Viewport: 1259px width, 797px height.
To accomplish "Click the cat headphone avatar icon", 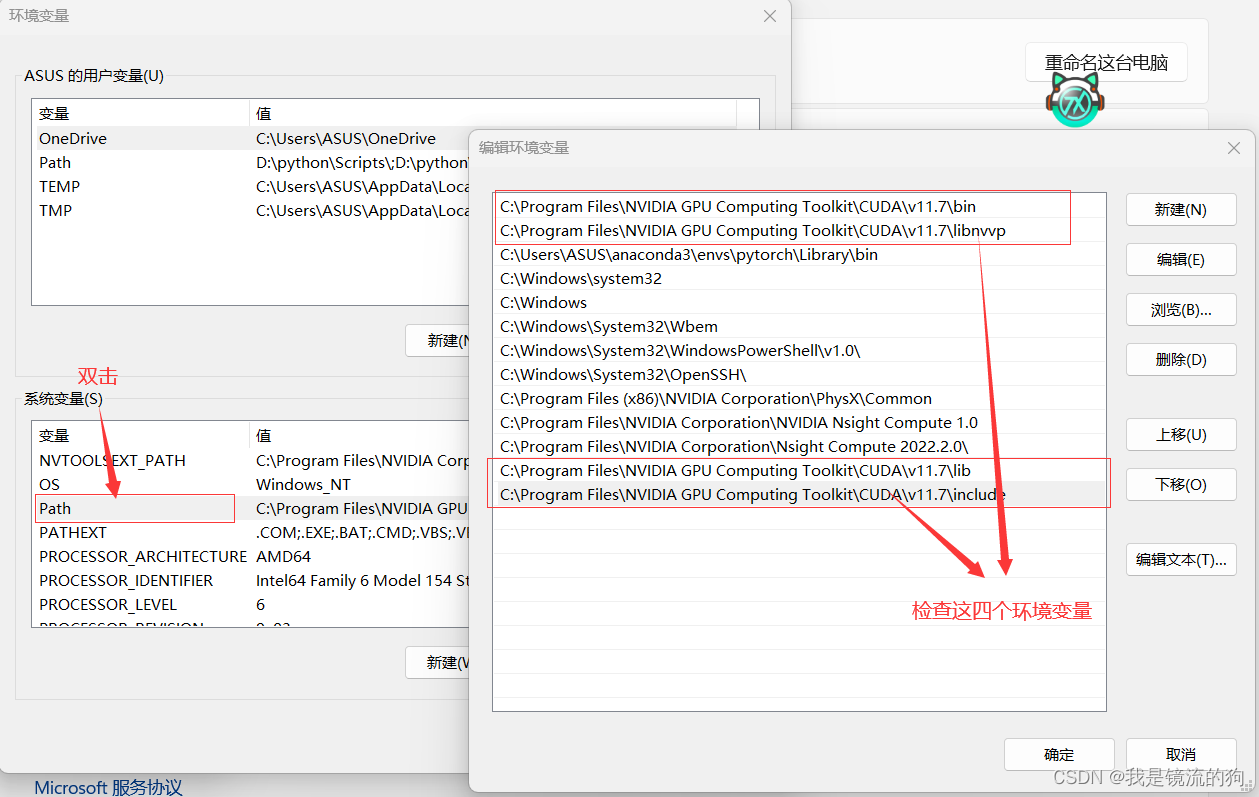I will (1075, 101).
